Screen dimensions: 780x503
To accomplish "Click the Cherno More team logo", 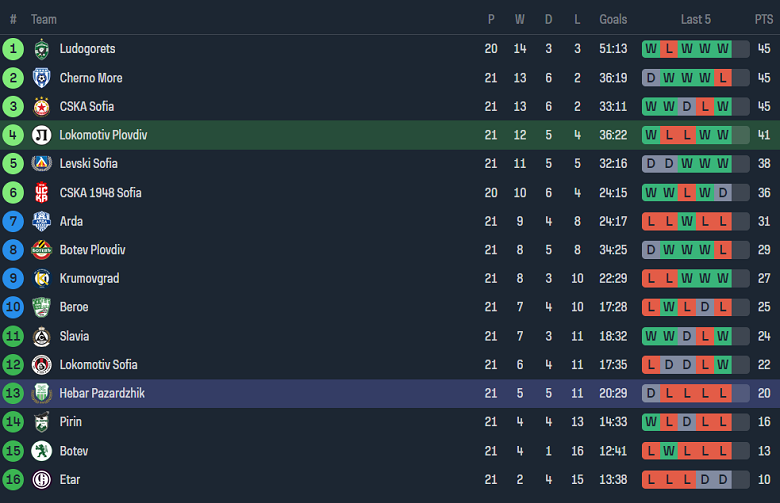I will (42, 77).
